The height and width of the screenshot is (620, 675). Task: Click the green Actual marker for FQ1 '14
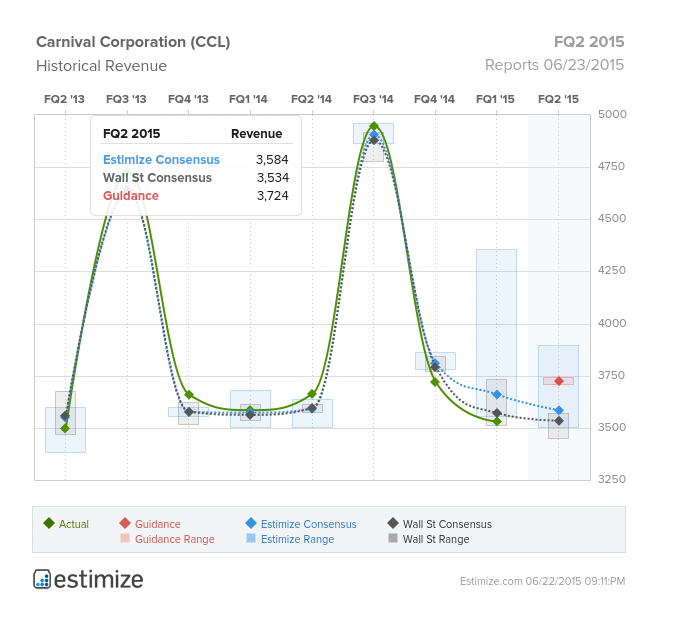pos(250,409)
